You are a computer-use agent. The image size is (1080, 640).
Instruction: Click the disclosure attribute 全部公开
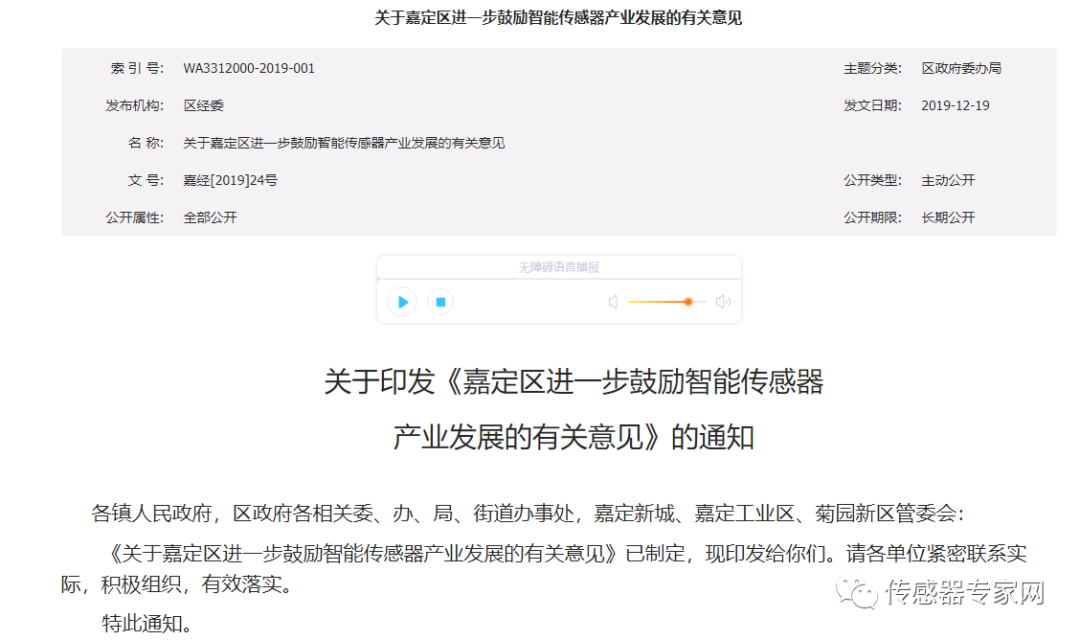point(210,217)
